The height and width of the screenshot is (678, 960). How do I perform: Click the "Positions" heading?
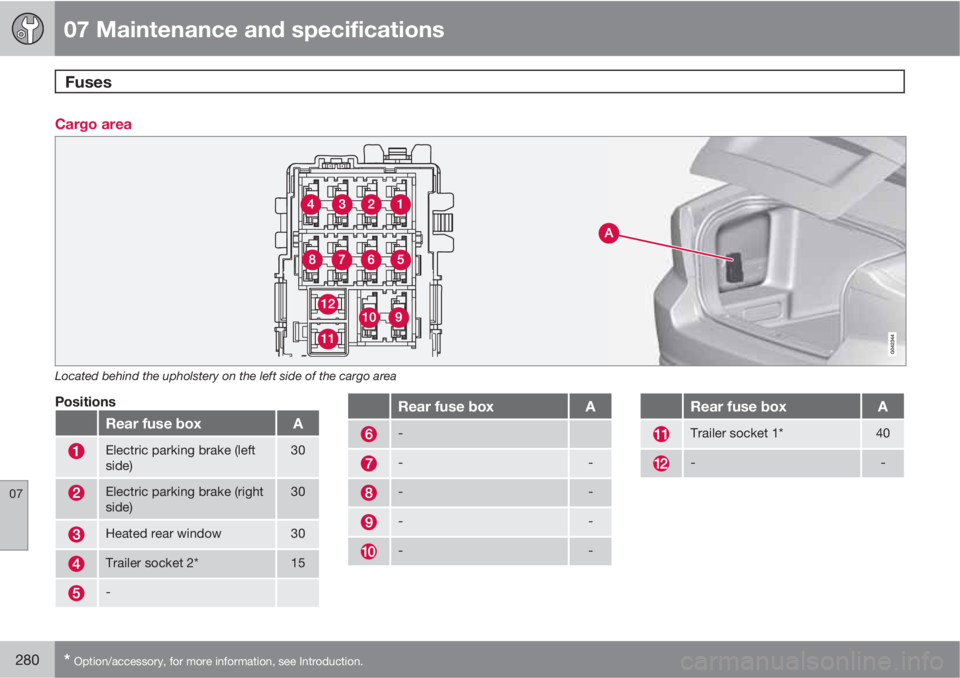click(85, 402)
